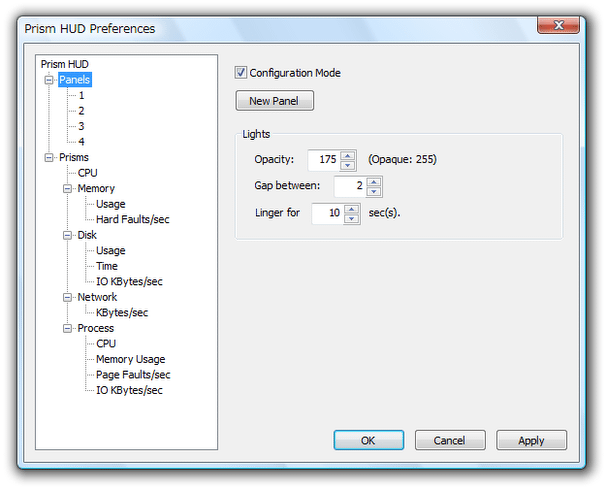Select CPU directly under Prisms
Image resolution: width=607 pixels, height=490 pixels.
point(87,173)
